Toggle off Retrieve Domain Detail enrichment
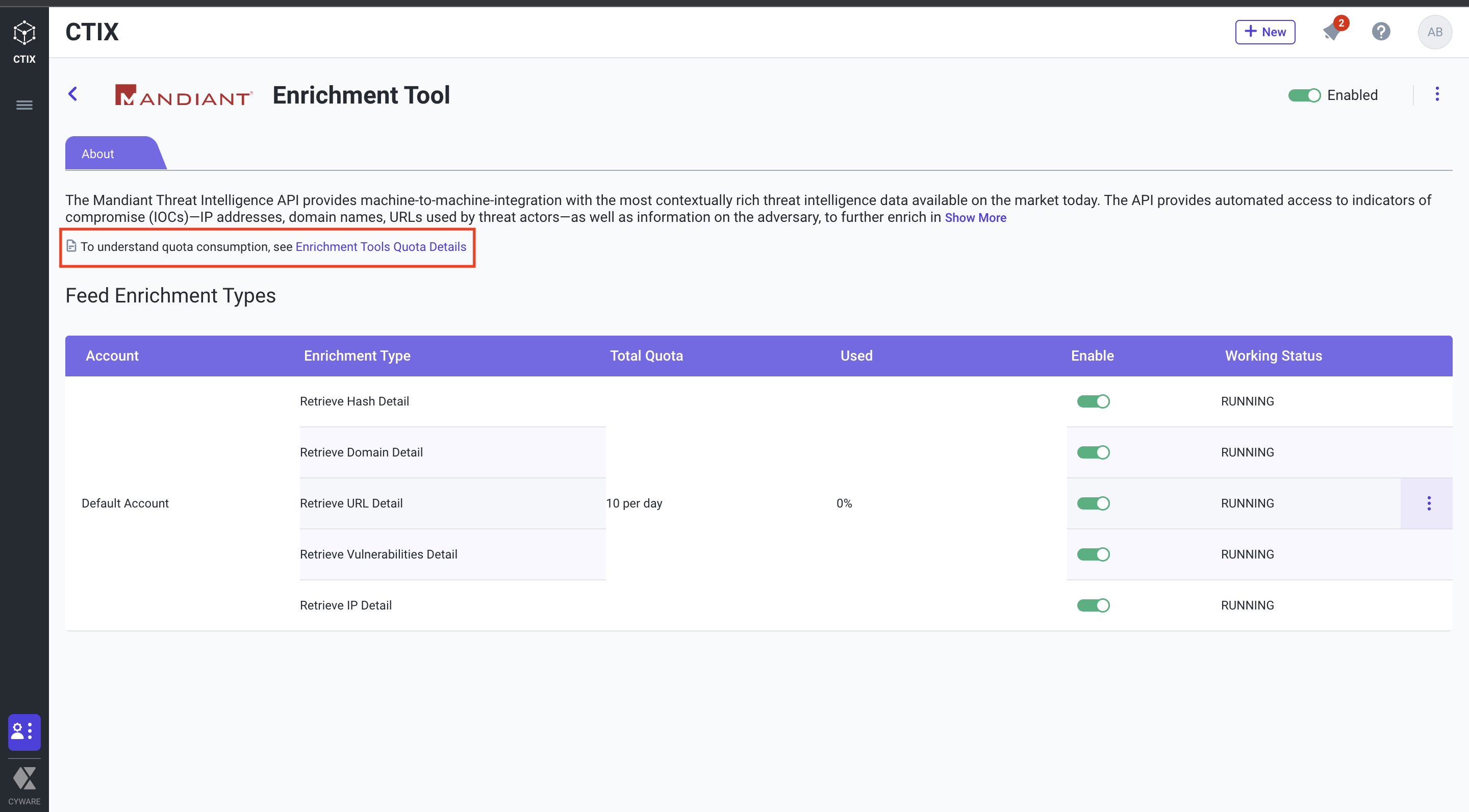The height and width of the screenshot is (812, 1469). pyautogui.click(x=1093, y=452)
